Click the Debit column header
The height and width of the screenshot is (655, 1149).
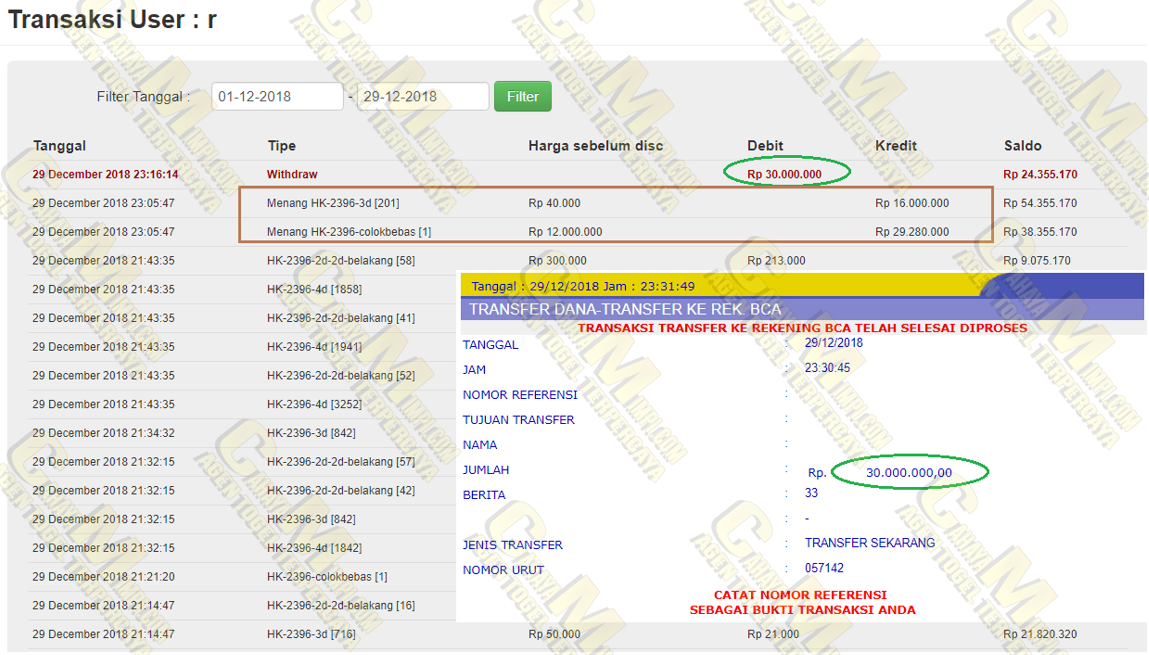point(765,146)
